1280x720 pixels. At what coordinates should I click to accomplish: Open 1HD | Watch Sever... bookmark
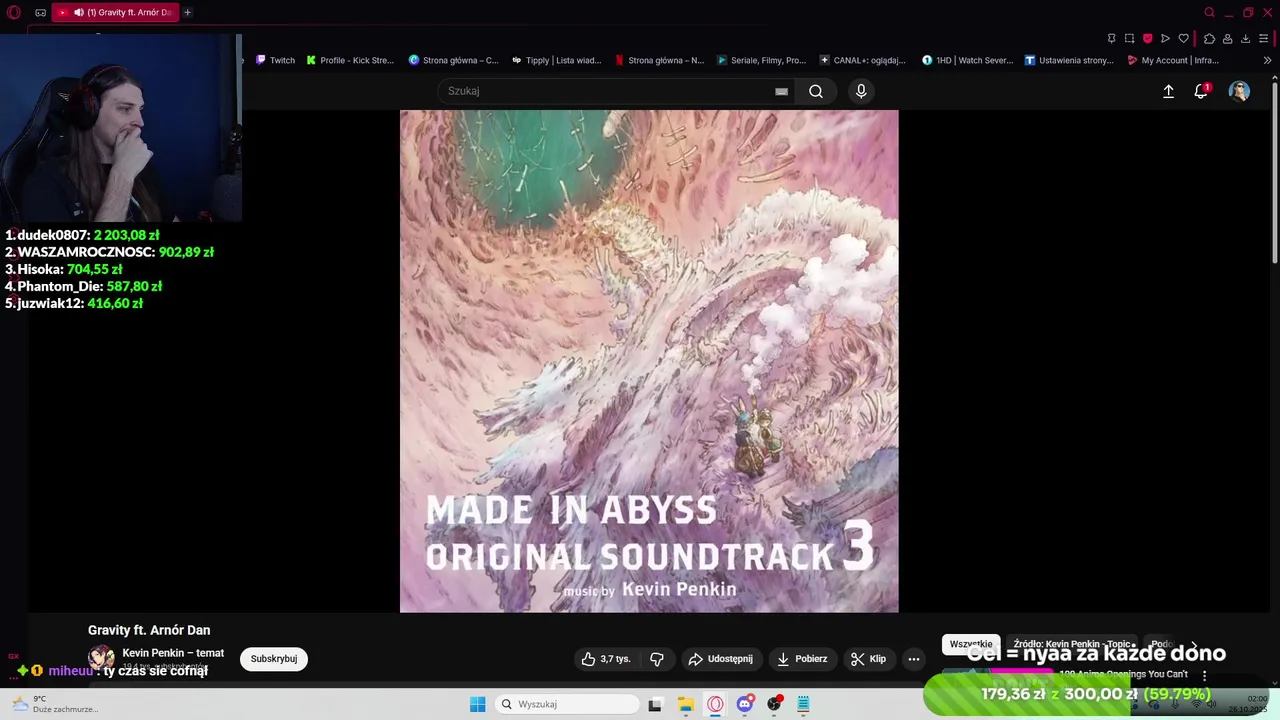[967, 60]
